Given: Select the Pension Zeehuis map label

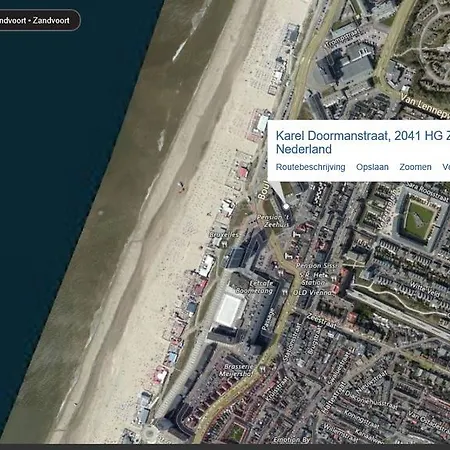Looking at the screenshot, I should coord(272,221).
